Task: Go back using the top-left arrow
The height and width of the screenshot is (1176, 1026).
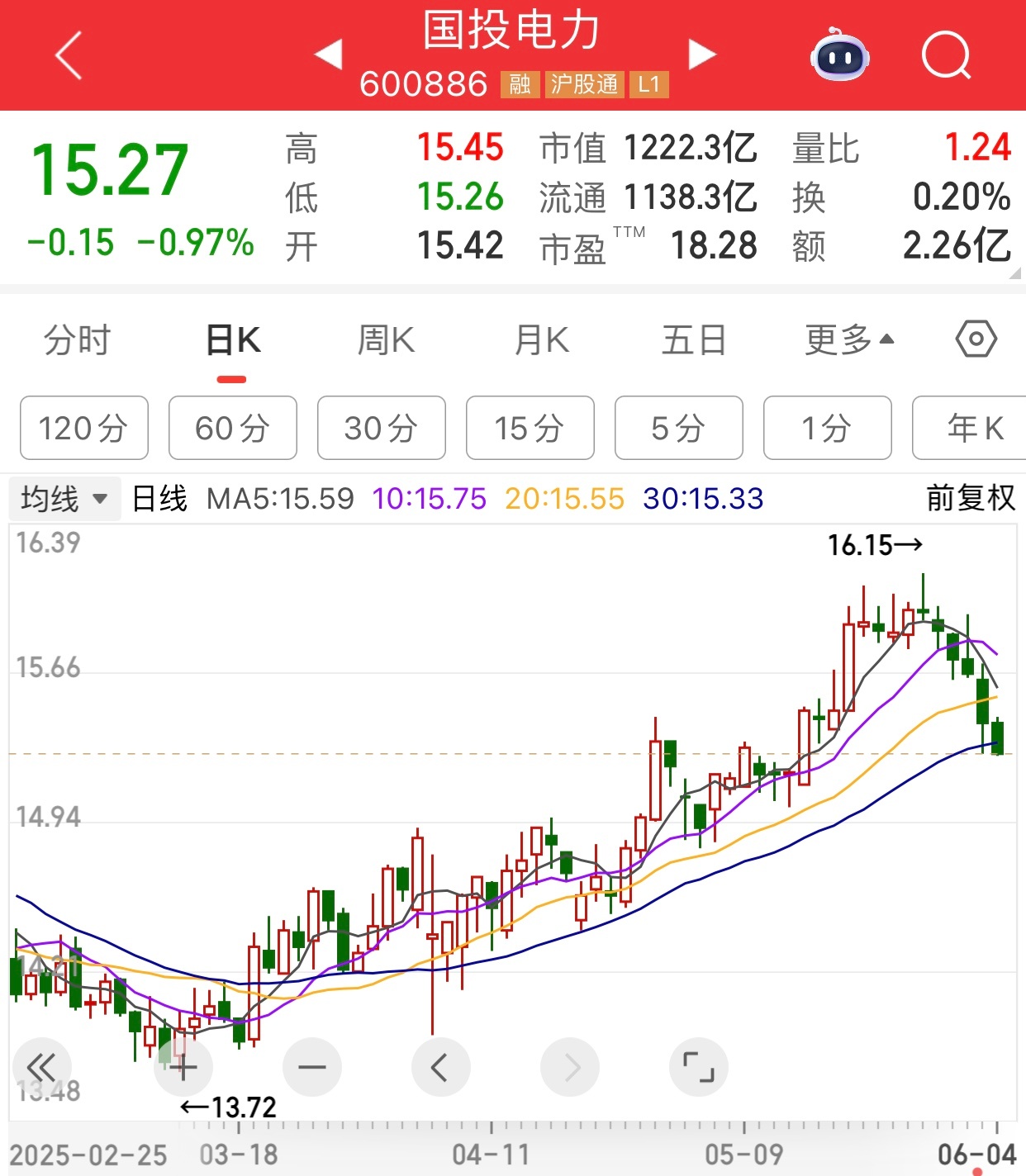Action: click(69, 55)
